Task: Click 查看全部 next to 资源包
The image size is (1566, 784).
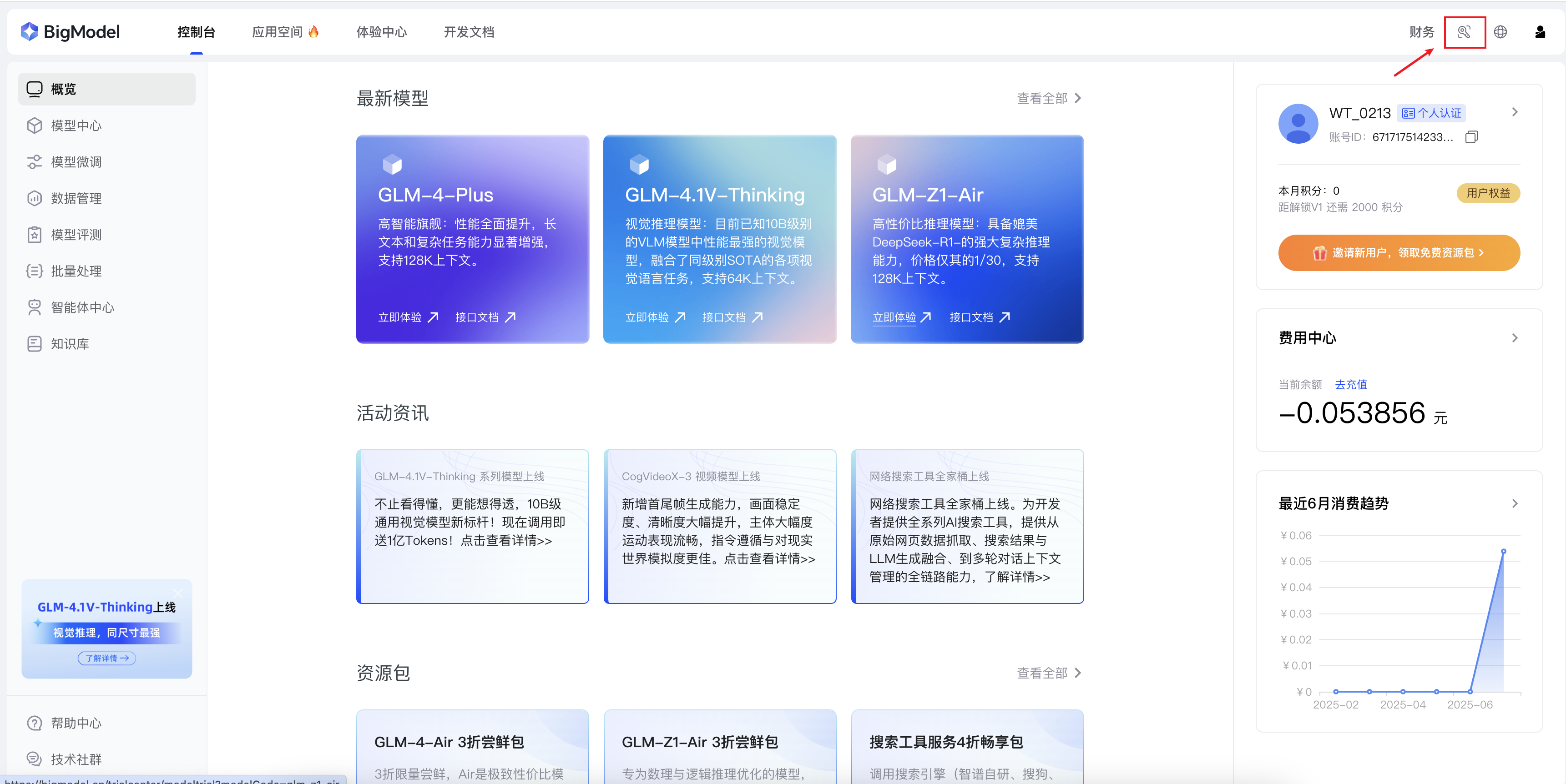Action: (x=1049, y=673)
